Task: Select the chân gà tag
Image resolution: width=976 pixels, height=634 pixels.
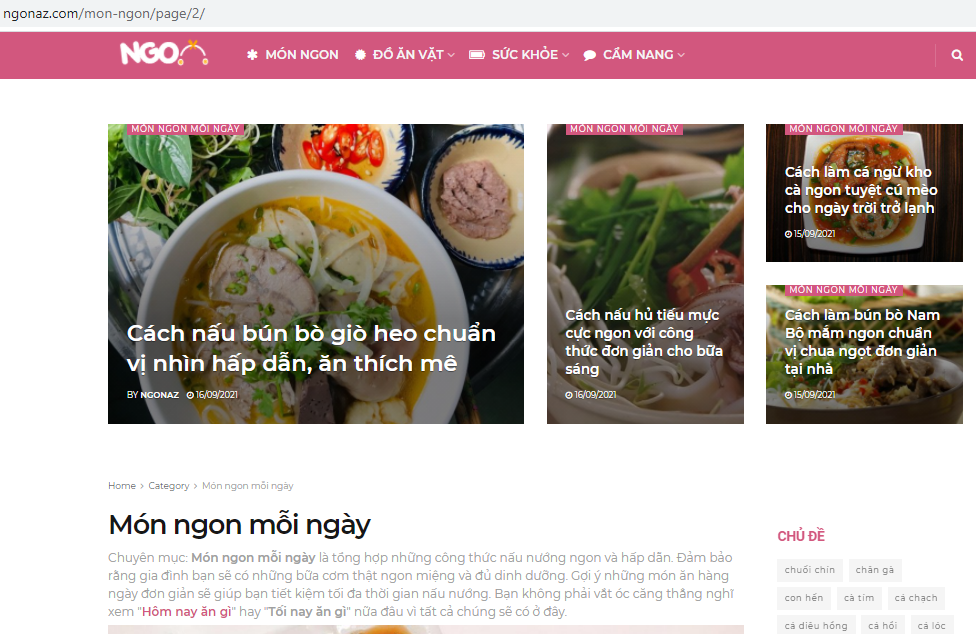Action: point(875,570)
